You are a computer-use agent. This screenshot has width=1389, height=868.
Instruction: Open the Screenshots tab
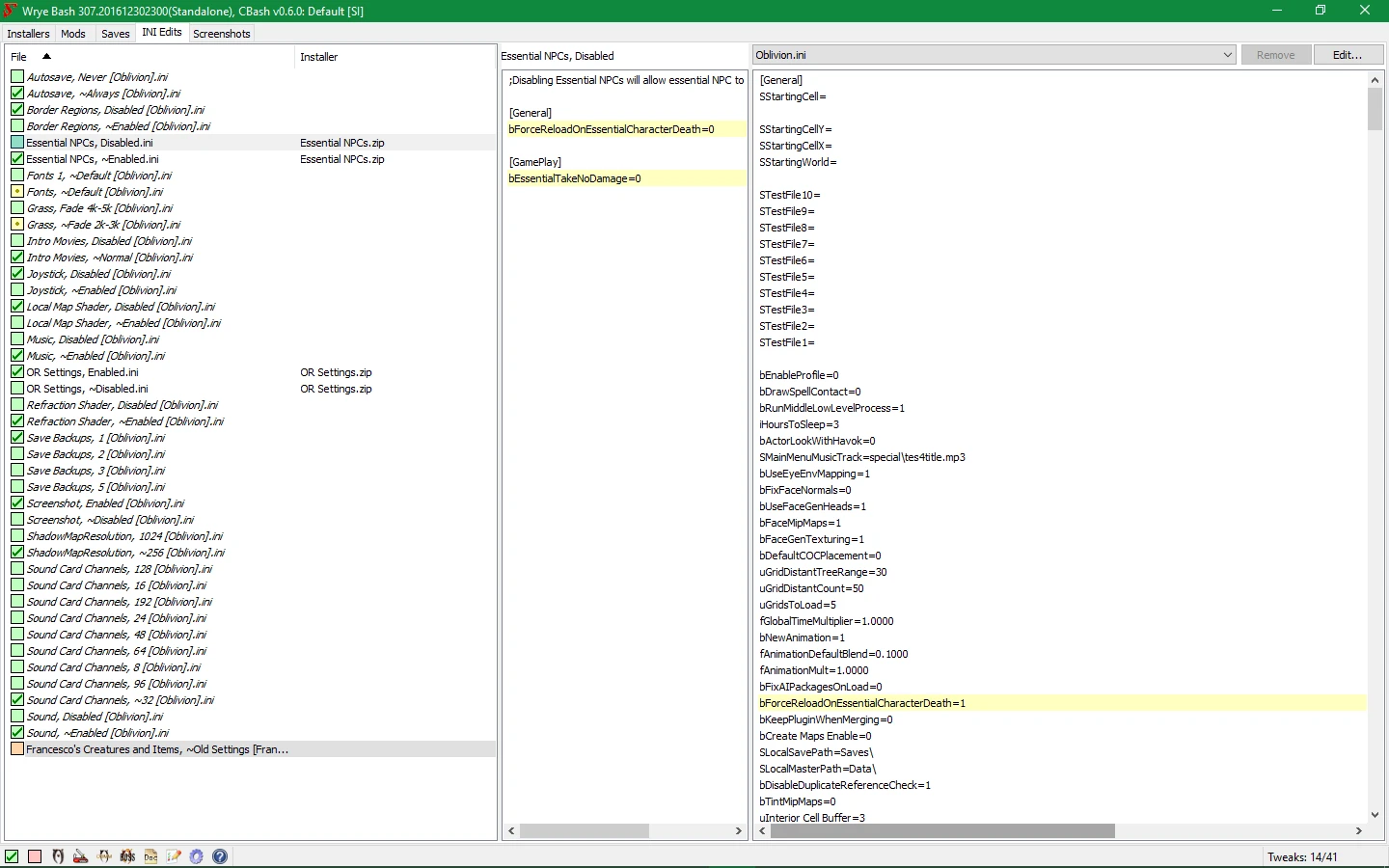coord(222,34)
